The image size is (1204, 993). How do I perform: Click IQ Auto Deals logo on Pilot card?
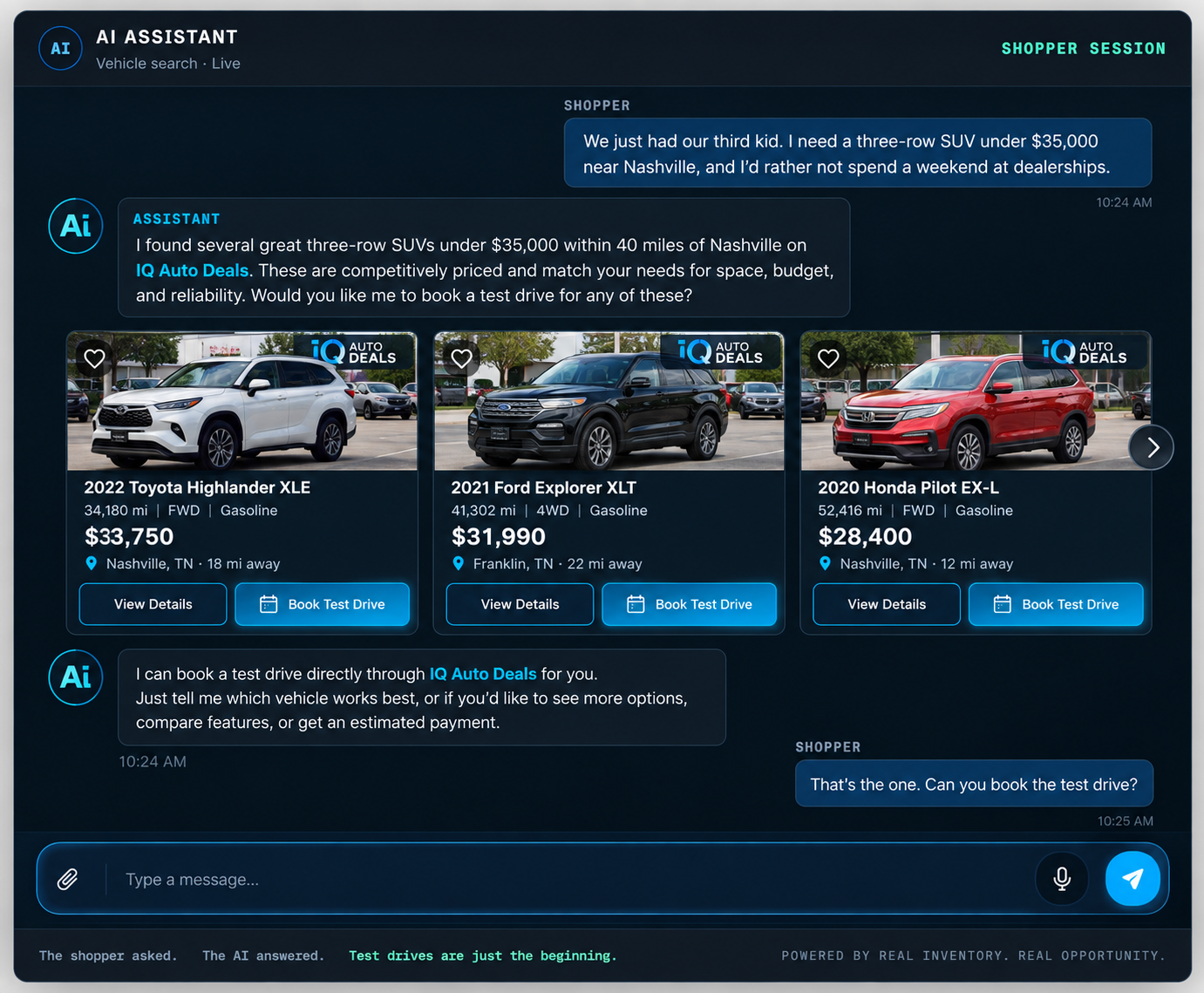tap(1085, 351)
